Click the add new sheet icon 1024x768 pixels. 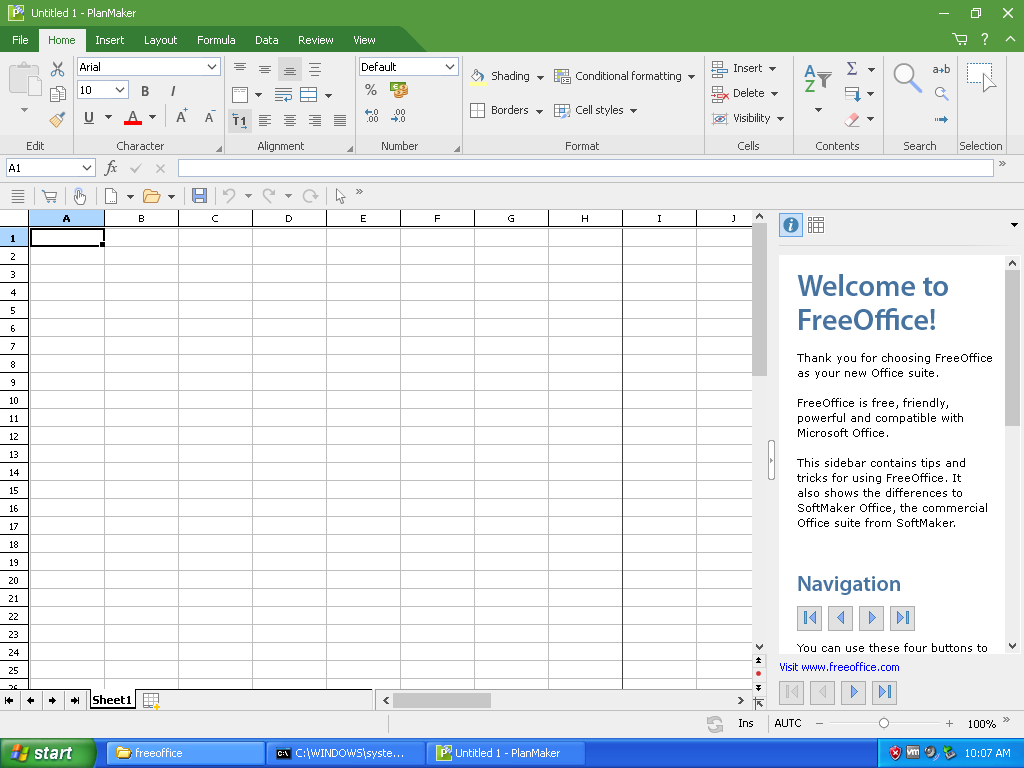(x=151, y=701)
